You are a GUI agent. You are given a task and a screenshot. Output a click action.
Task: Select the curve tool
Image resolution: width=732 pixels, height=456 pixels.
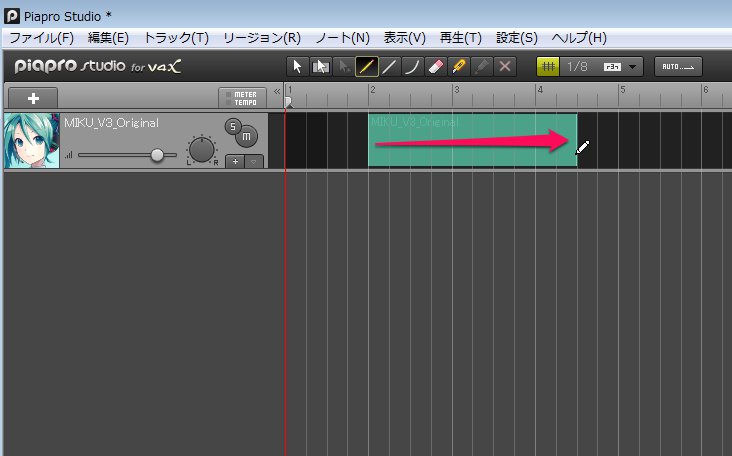pyautogui.click(x=412, y=67)
